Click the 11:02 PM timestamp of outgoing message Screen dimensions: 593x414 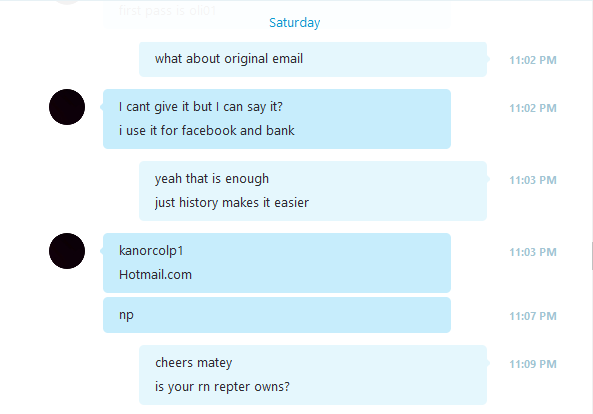(533, 60)
